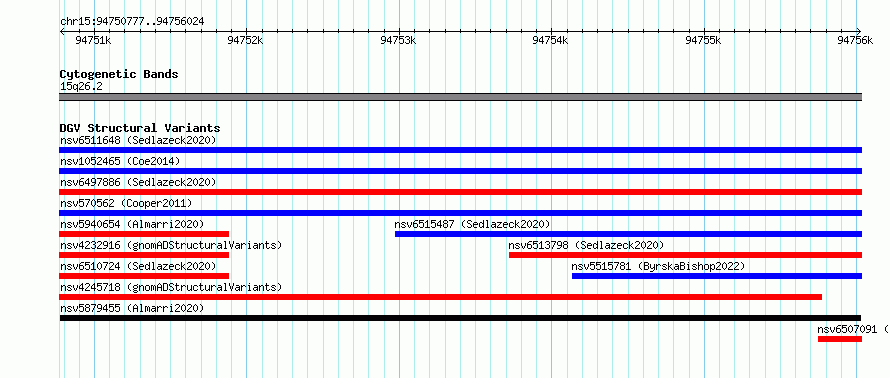Select the red bar under nsv6497886

(x=460, y=192)
